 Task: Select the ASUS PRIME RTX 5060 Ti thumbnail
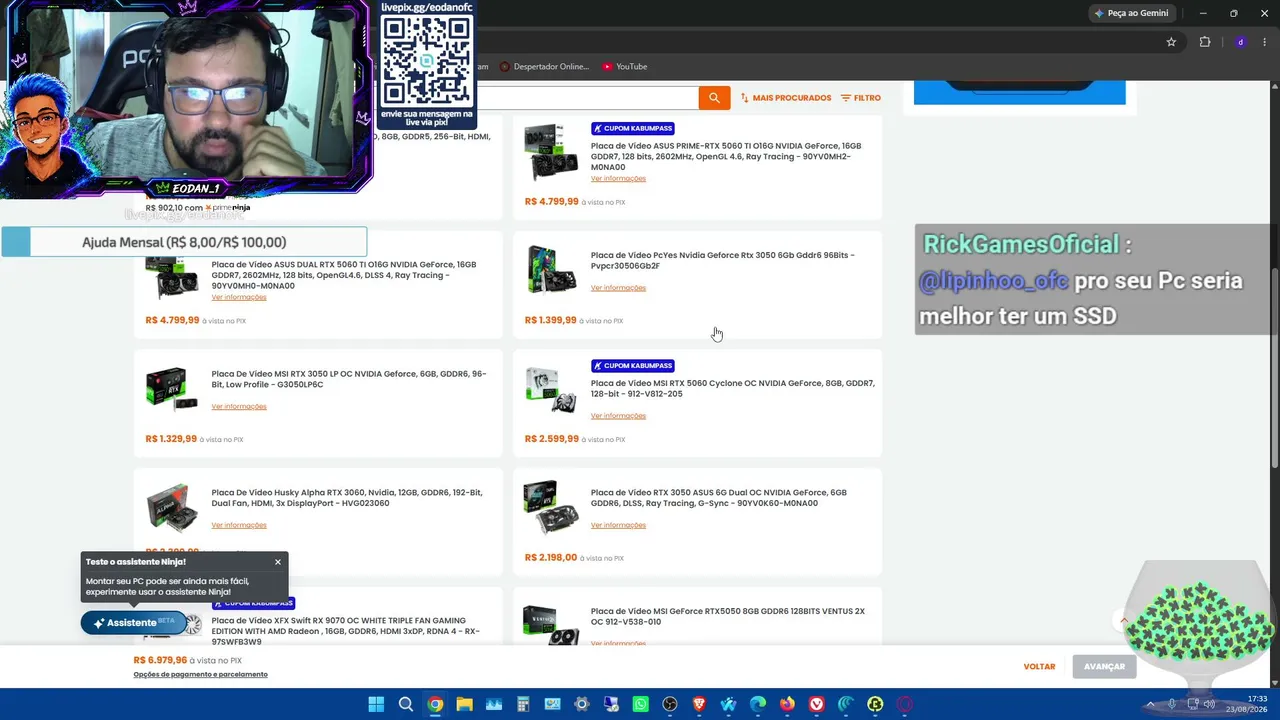pos(551,152)
